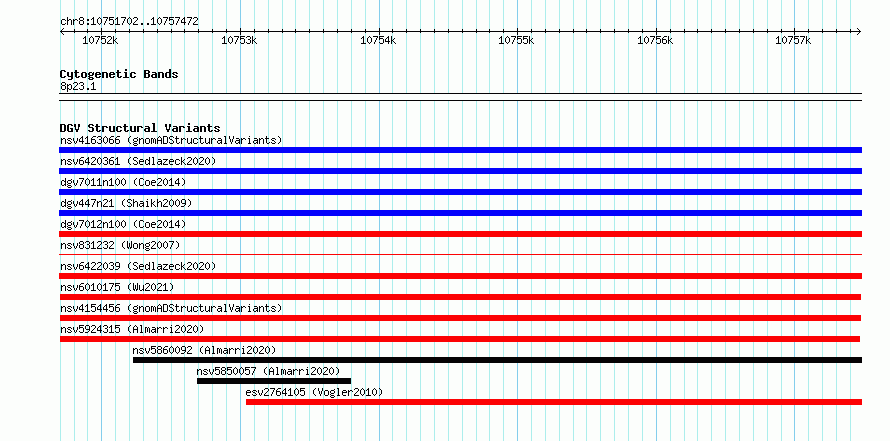Select the red bar under dgv7012n100
Screen dimensions: 890x441
460,234
